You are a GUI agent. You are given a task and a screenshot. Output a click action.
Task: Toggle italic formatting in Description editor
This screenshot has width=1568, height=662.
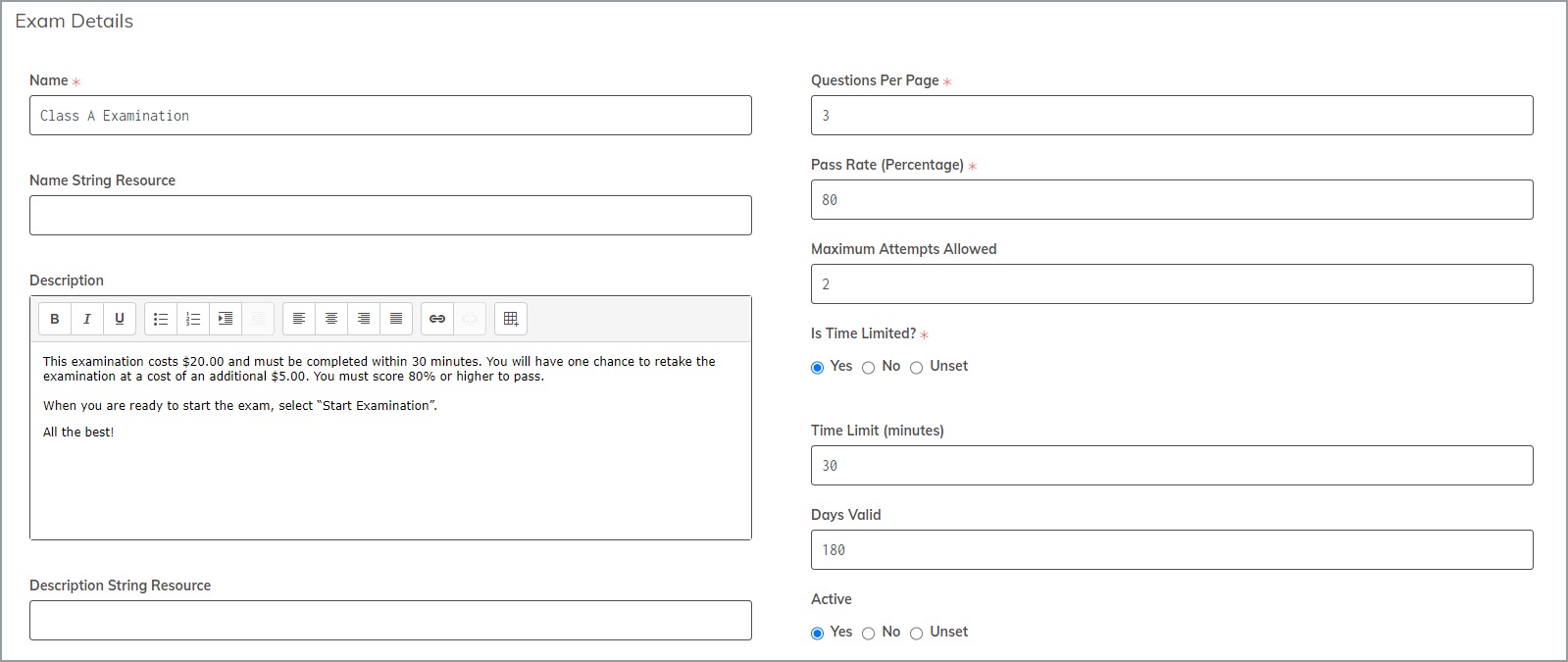tap(87, 319)
